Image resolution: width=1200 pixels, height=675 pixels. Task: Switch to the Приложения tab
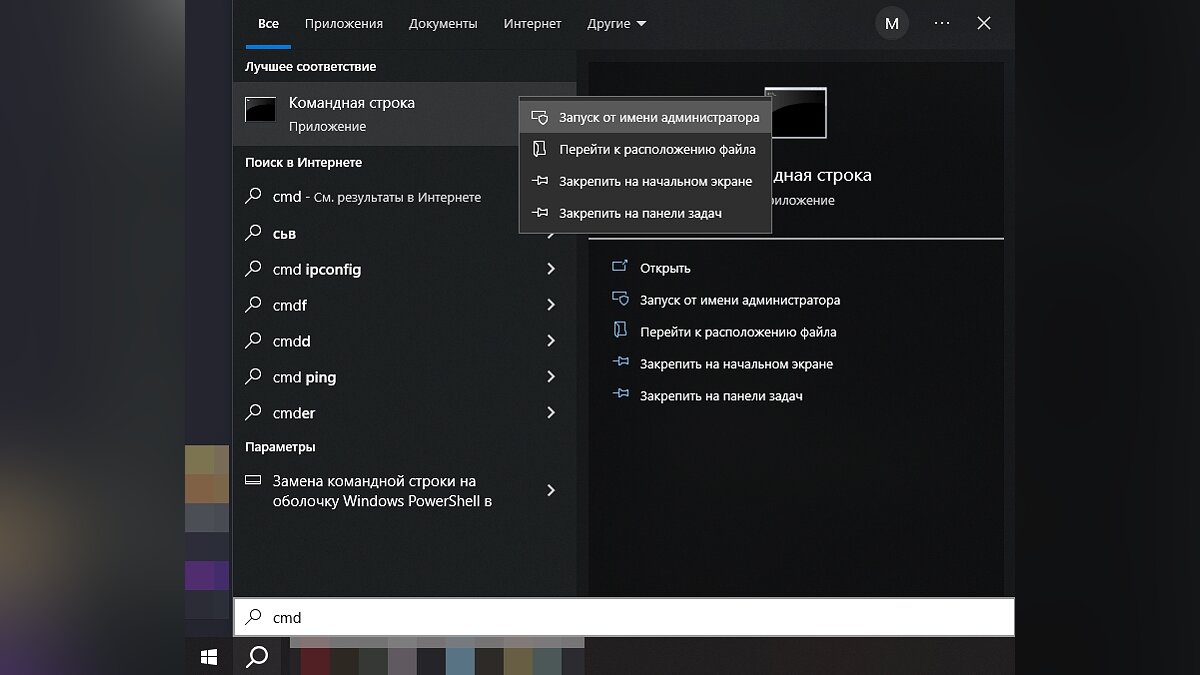click(x=344, y=23)
